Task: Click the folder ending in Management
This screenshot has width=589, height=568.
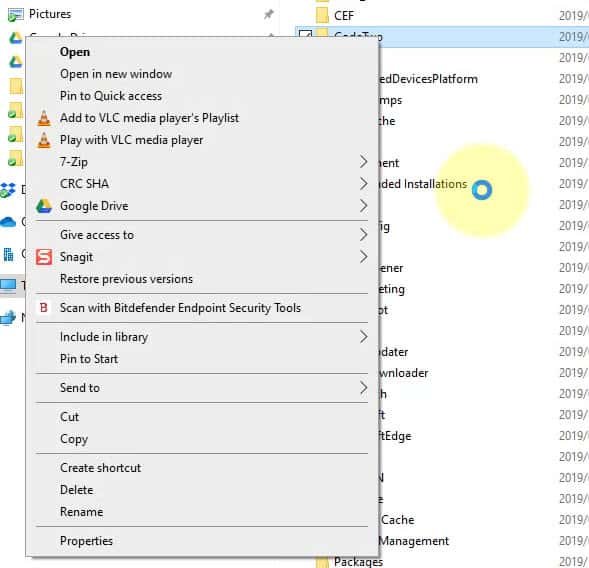Action: [414, 541]
